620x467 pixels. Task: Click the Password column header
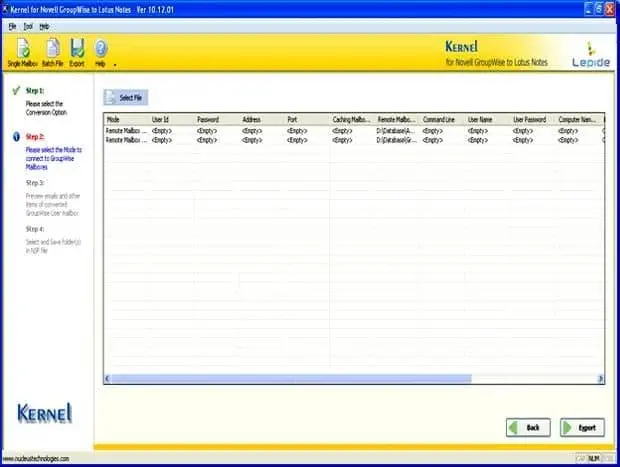(x=217, y=119)
